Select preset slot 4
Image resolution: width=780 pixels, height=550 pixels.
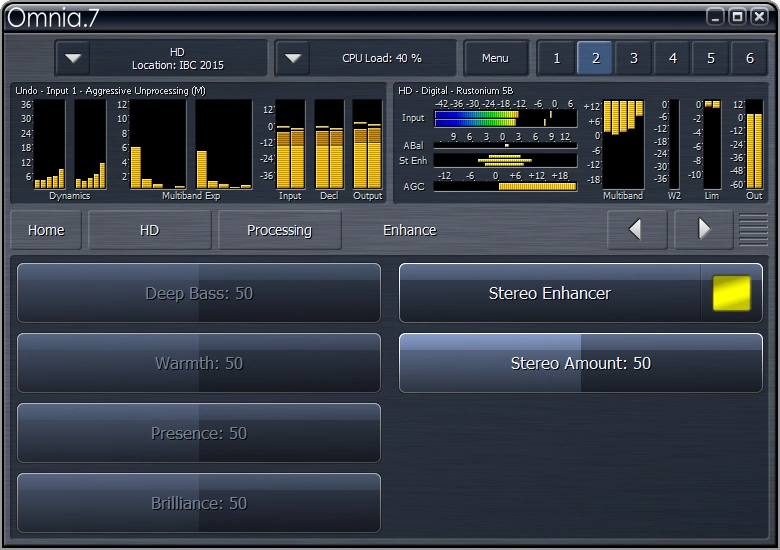click(x=673, y=58)
